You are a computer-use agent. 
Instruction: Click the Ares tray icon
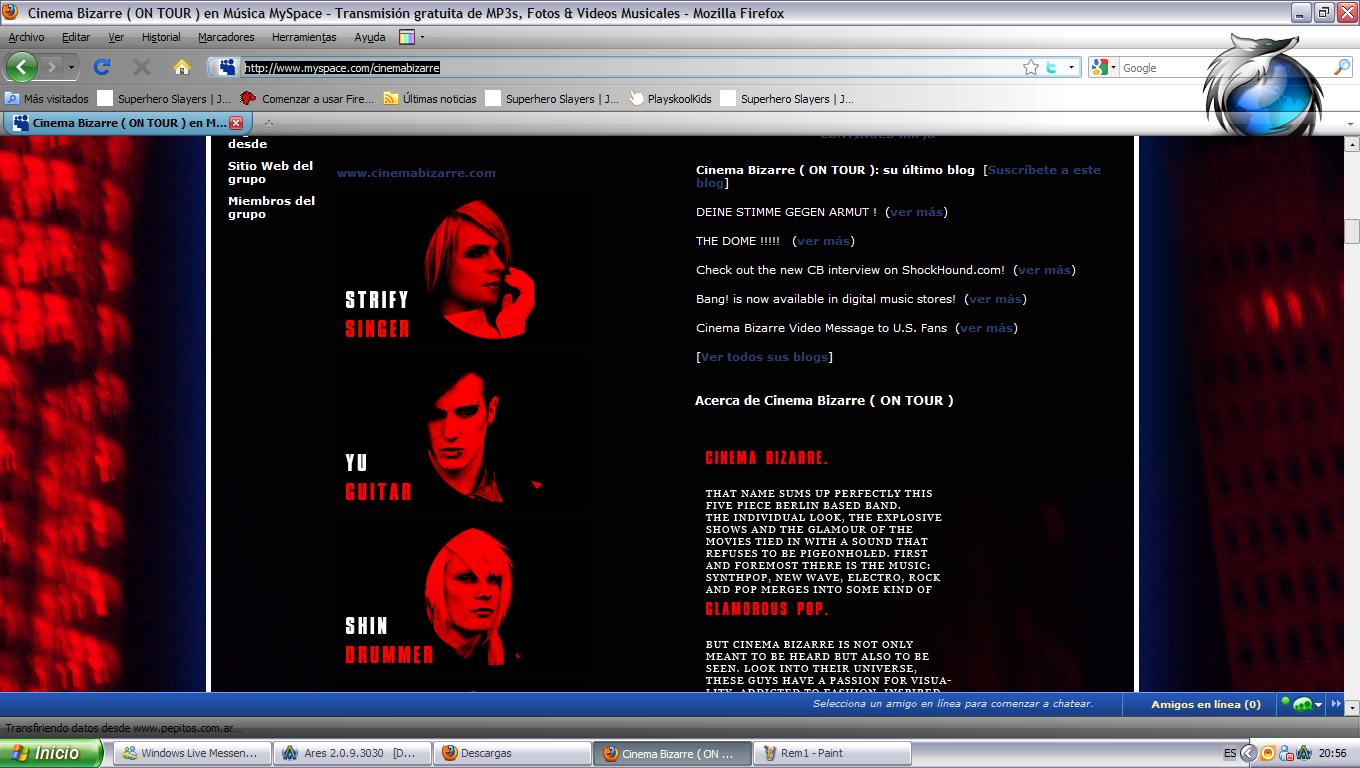point(1304,753)
